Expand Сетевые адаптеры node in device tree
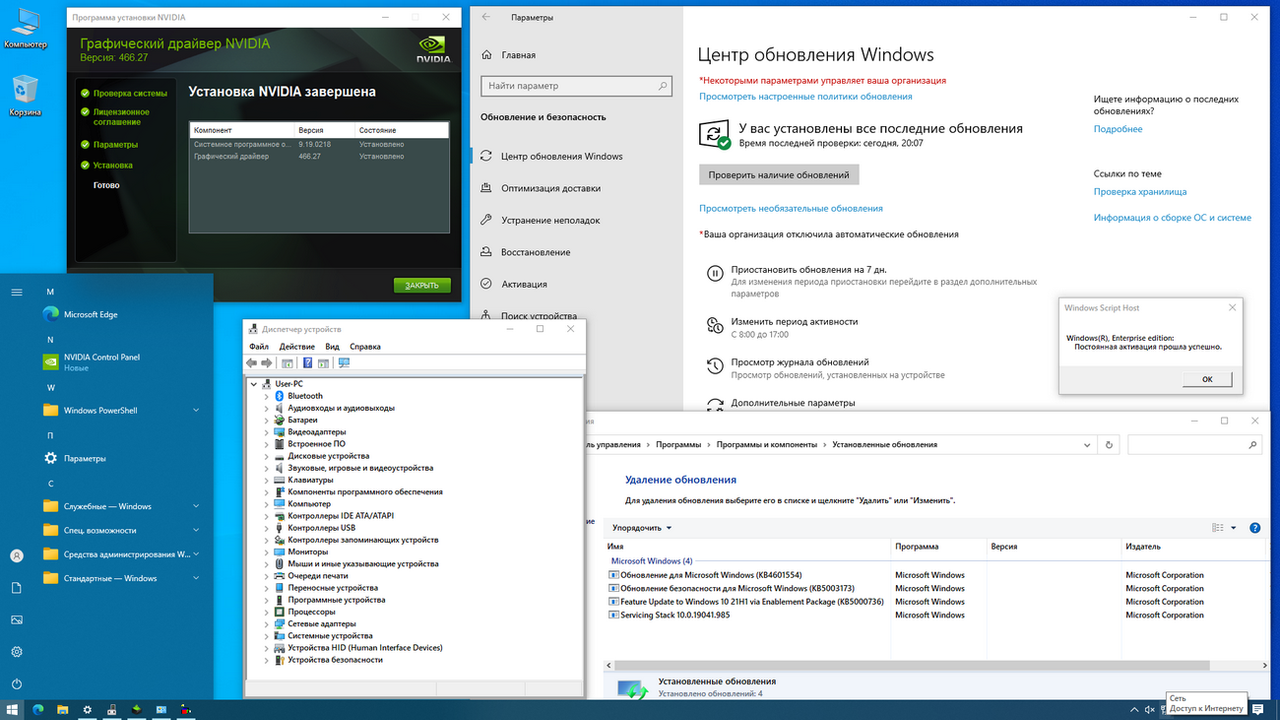The width and height of the screenshot is (1280, 720). click(x=267, y=624)
